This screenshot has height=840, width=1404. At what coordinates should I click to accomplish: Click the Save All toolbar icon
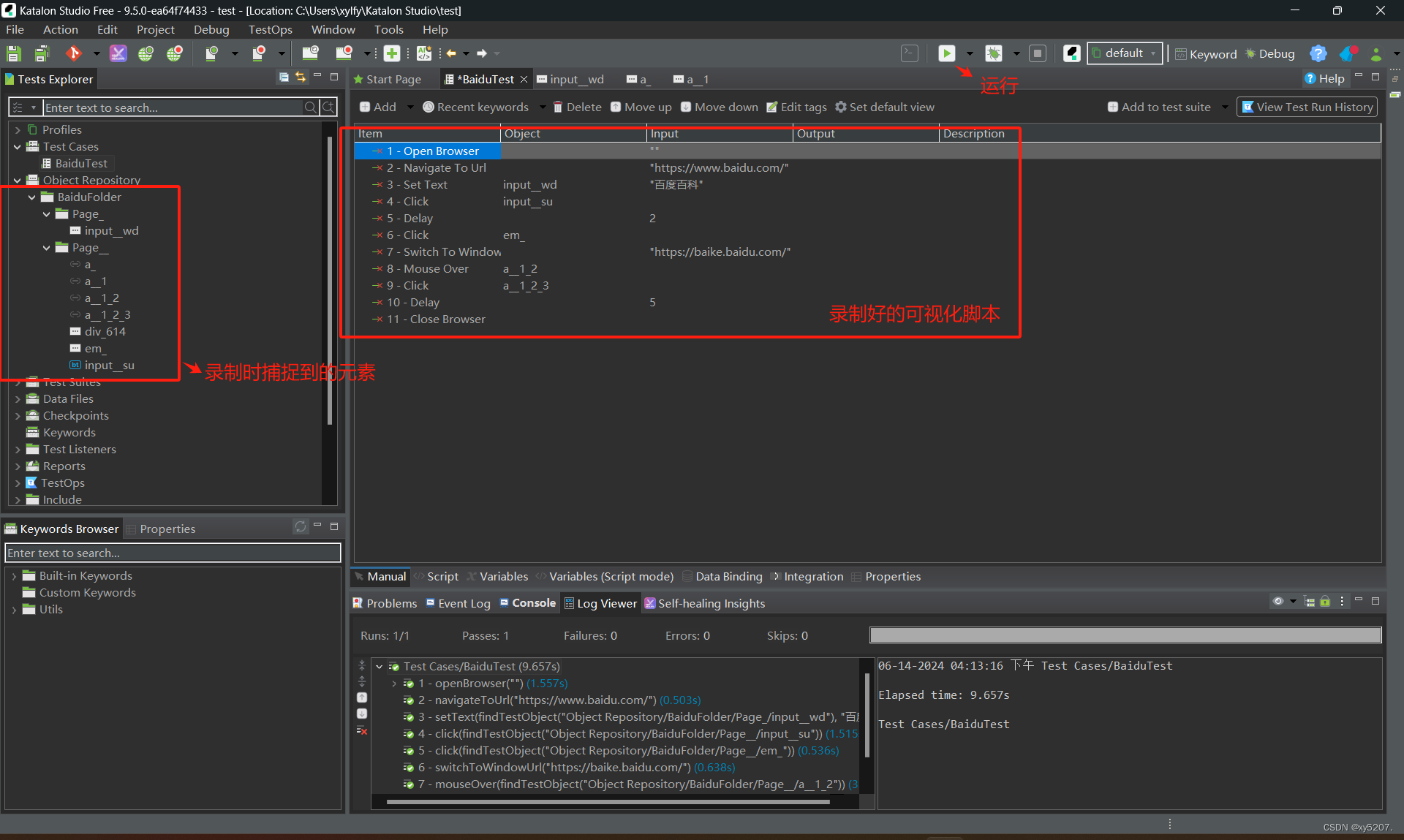tap(42, 53)
